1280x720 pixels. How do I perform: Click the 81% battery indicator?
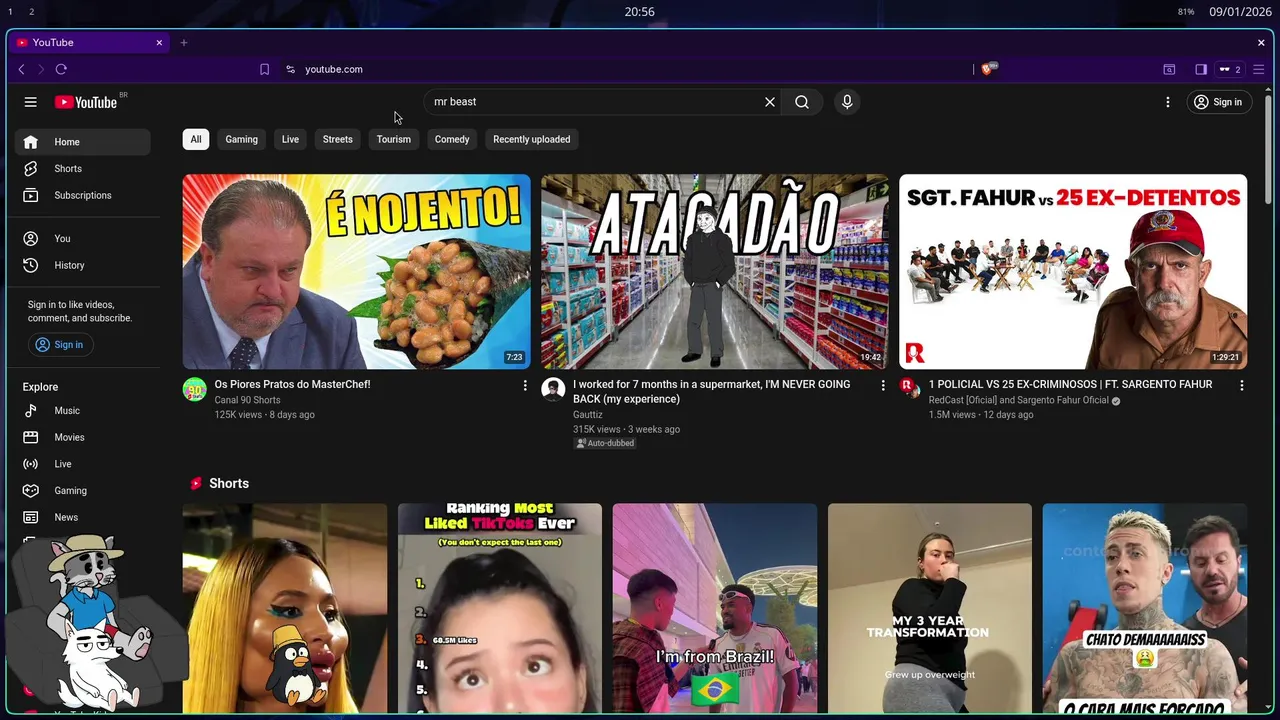(x=1186, y=12)
